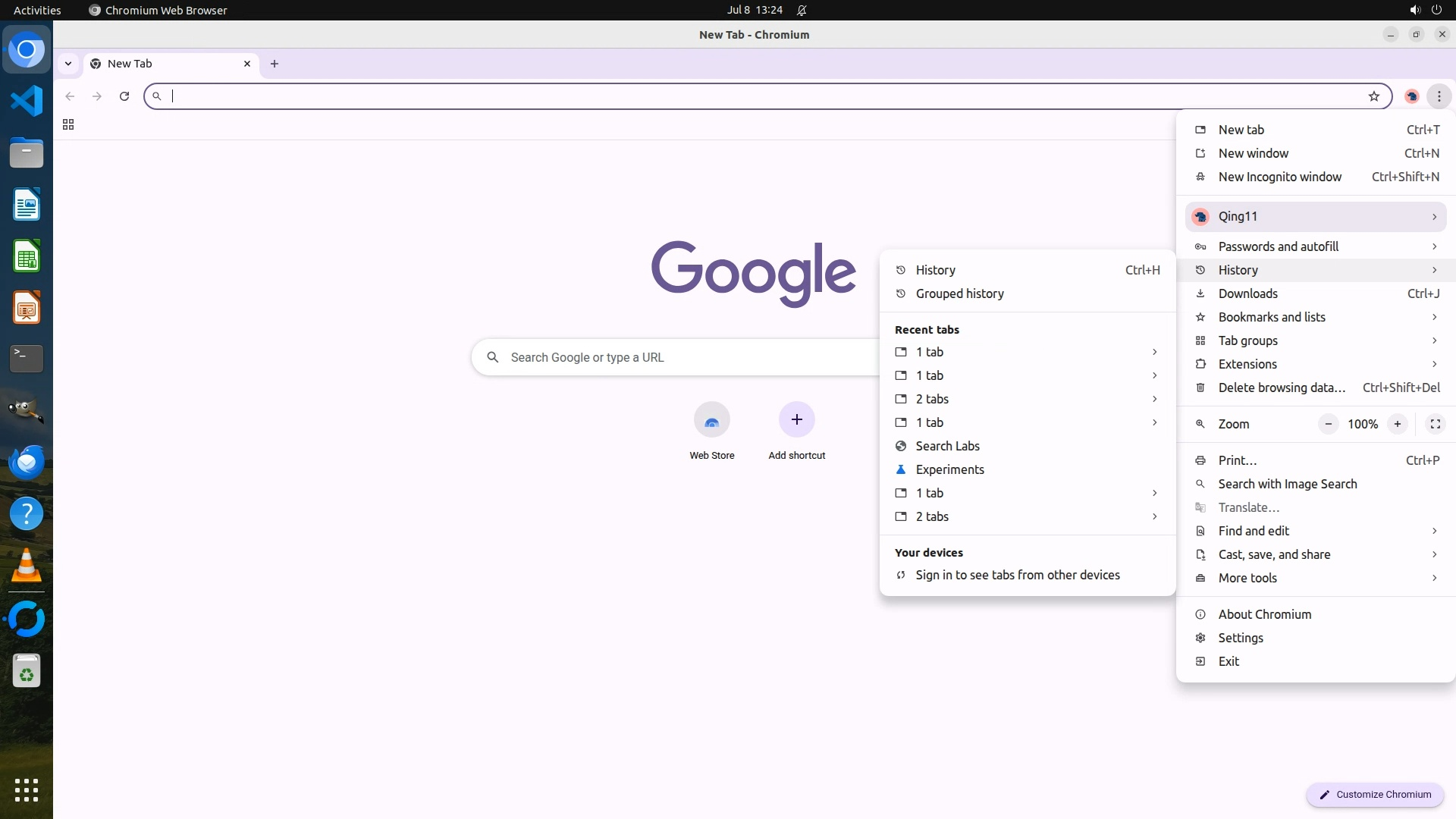Decrease zoom with the minus button
1456x819 pixels.
(x=1328, y=424)
